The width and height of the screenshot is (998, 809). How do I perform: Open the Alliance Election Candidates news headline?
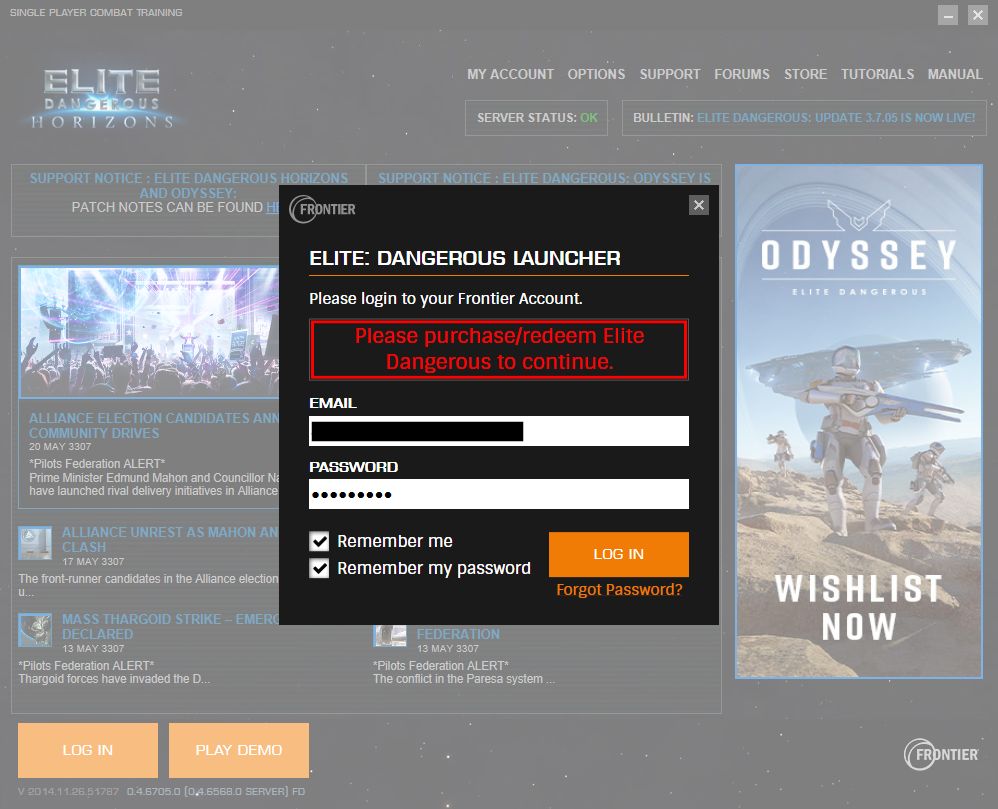pyautogui.click(x=154, y=426)
